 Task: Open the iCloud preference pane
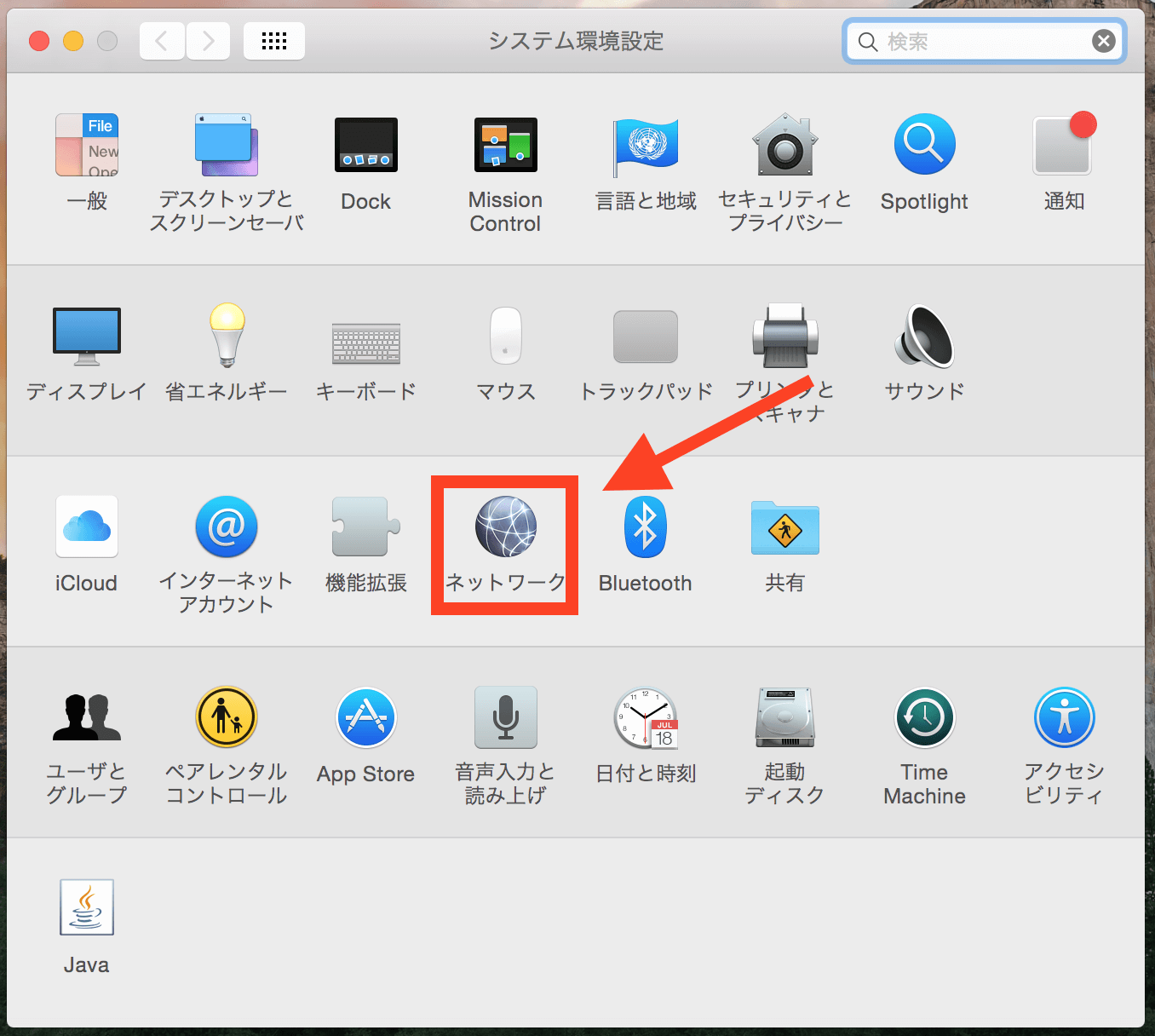pyautogui.click(x=85, y=527)
